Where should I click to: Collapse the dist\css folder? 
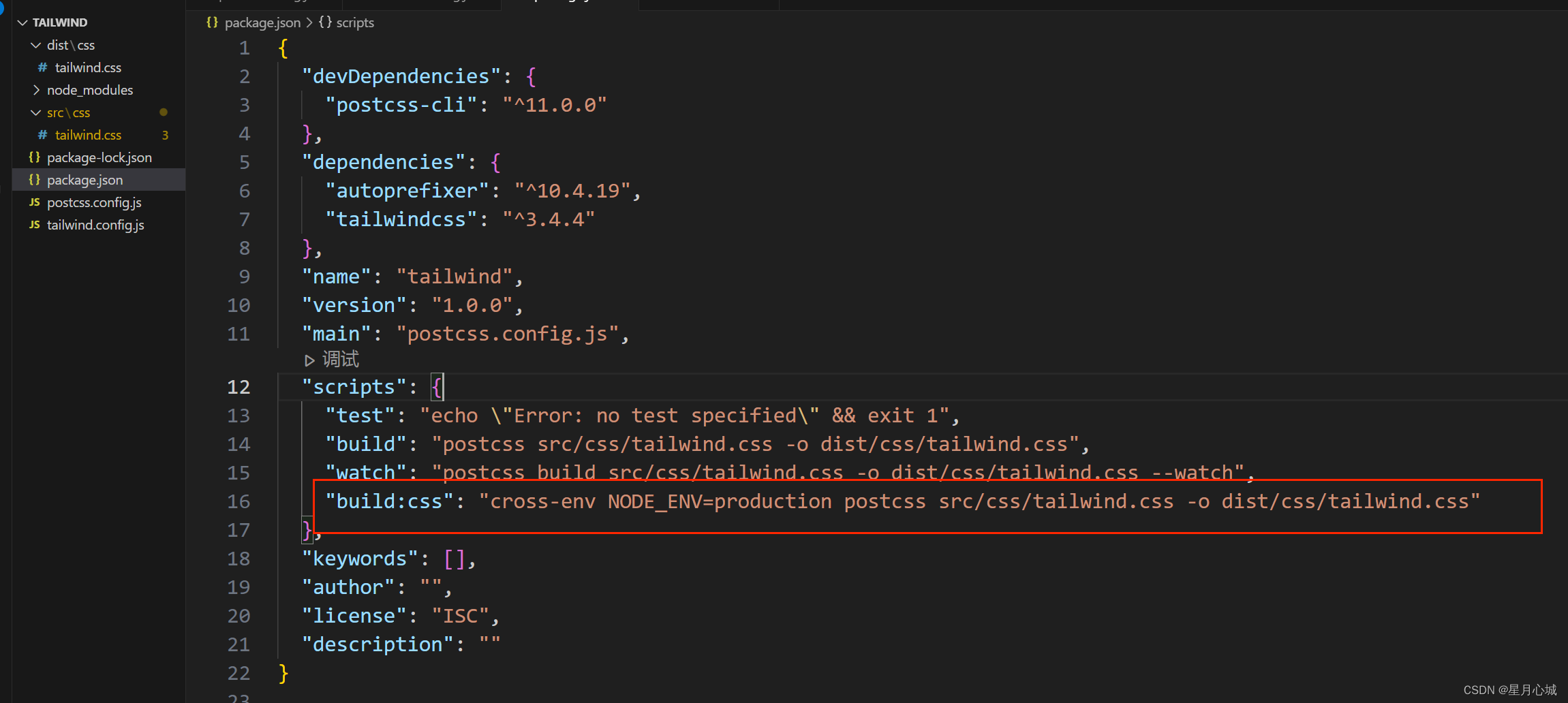click(35, 45)
